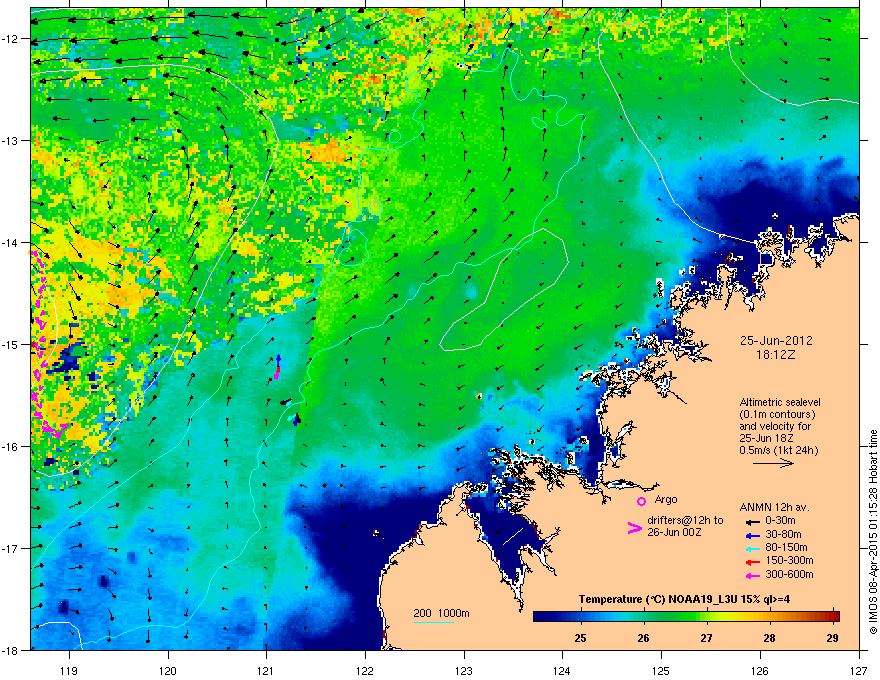Click the magenta Argo circle legend symbol

tap(641, 501)
